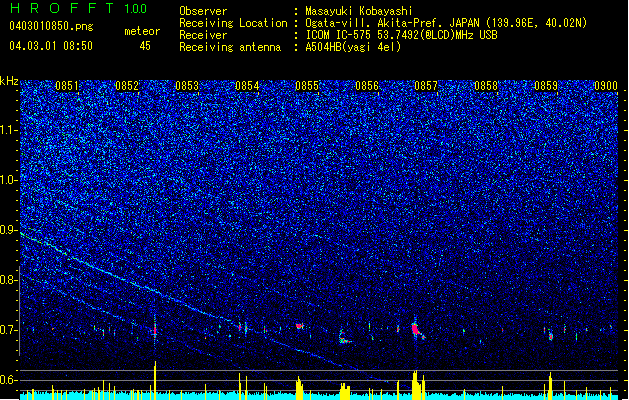Click the red meteor echo just before 0855
Viewport: 629px width, 400px height.
[299, 326]
